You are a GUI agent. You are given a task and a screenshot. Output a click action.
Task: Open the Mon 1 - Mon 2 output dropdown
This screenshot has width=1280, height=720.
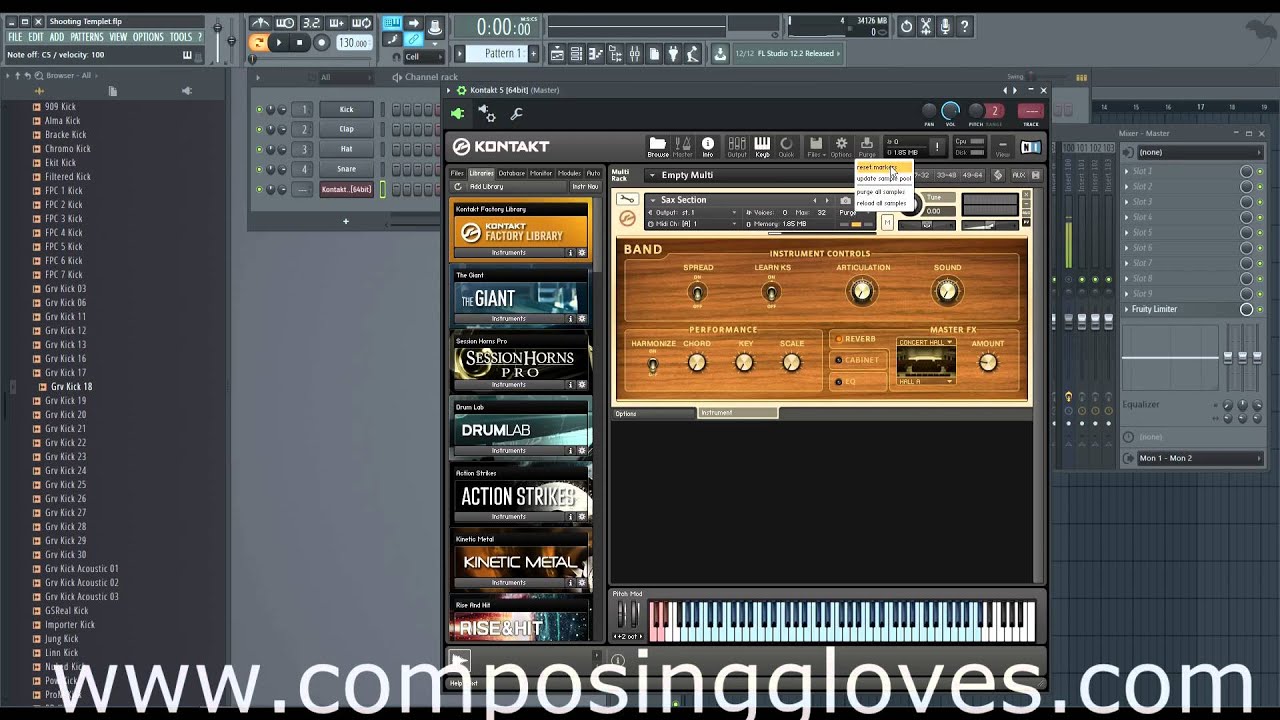tap(1201, 458)
